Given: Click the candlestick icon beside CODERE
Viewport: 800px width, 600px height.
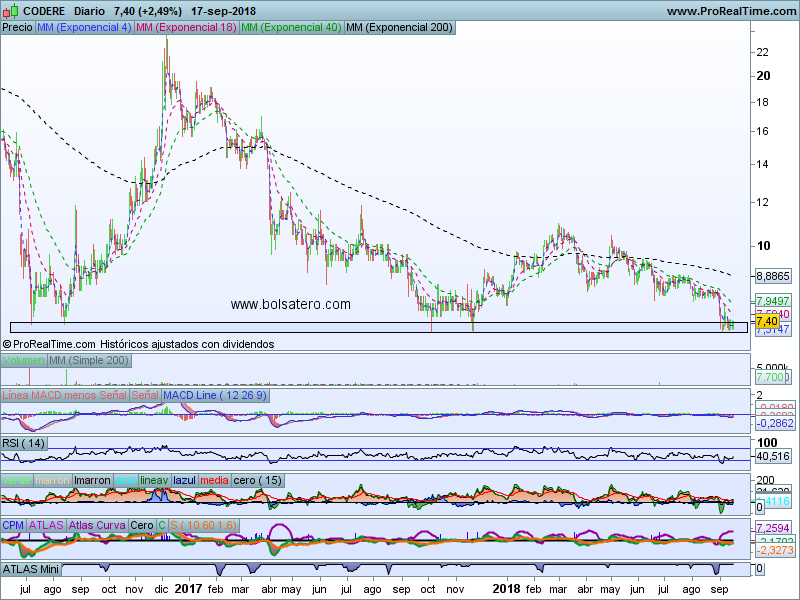Looking at the screenshot, I should tap(10, 10).
